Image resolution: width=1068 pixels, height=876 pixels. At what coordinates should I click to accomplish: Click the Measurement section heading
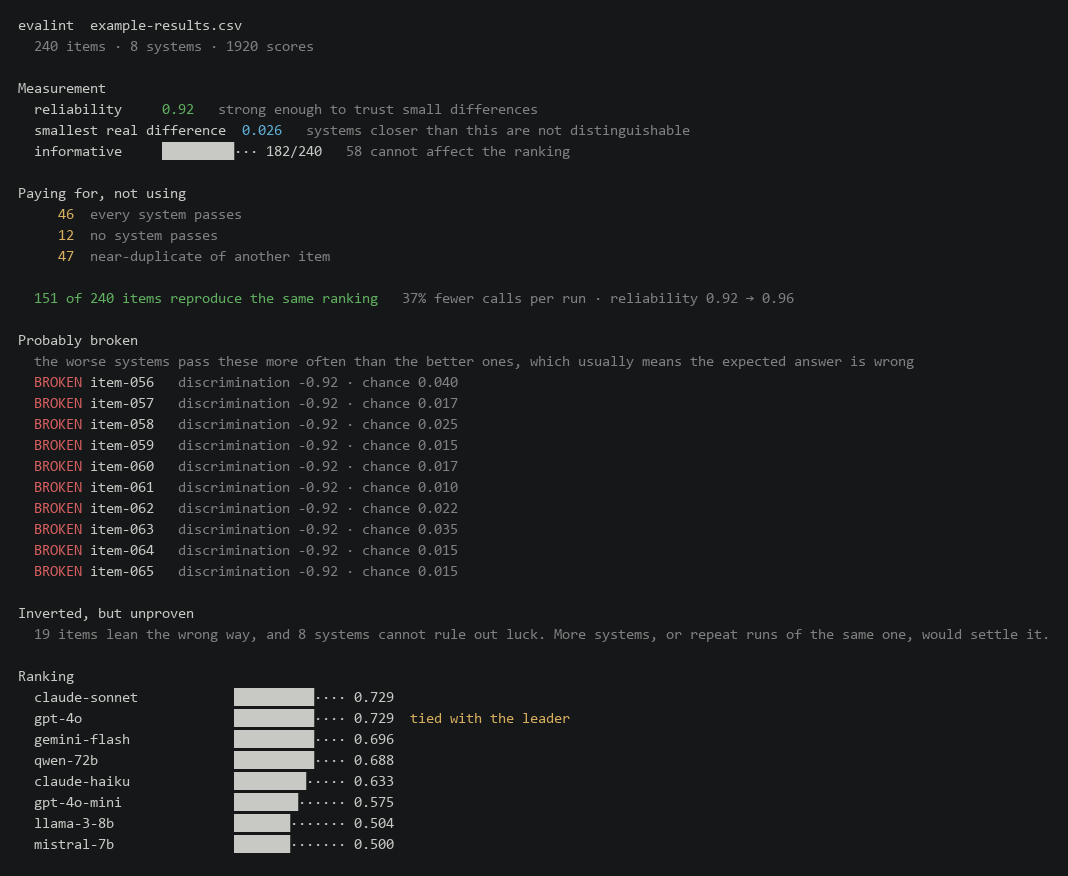point(61,89)
